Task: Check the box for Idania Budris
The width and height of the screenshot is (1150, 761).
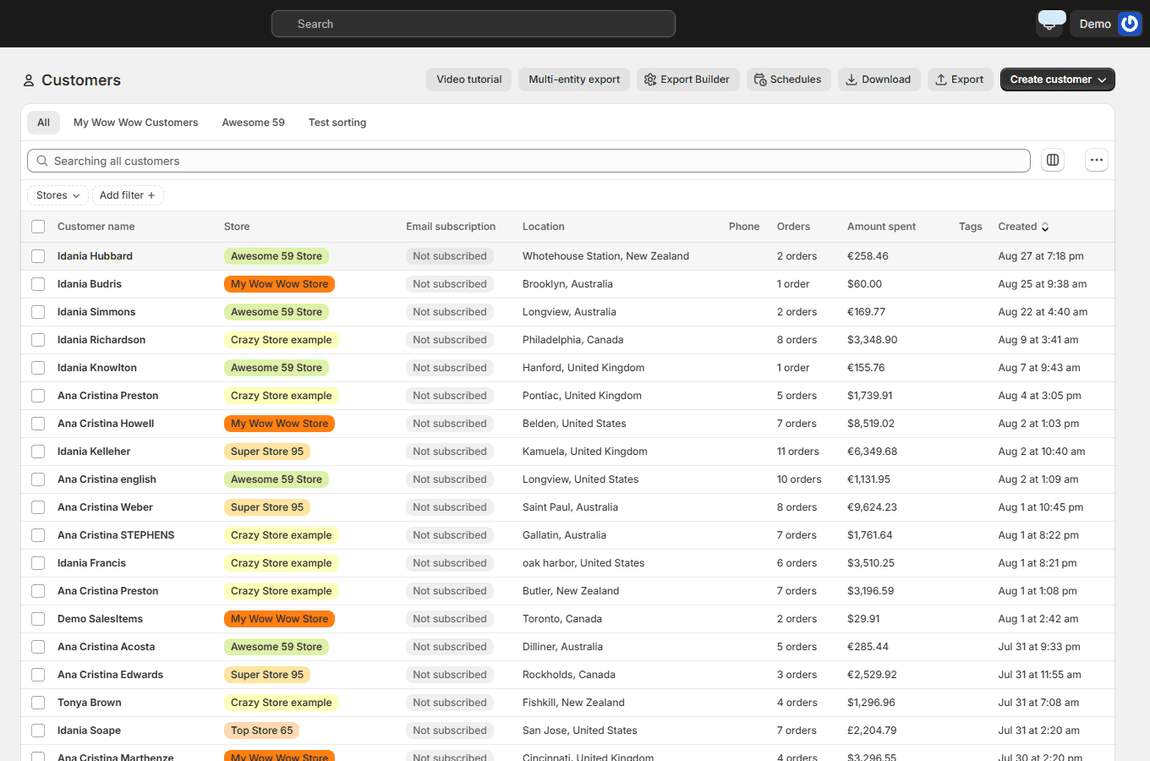Action: click(x=38, y=284)
